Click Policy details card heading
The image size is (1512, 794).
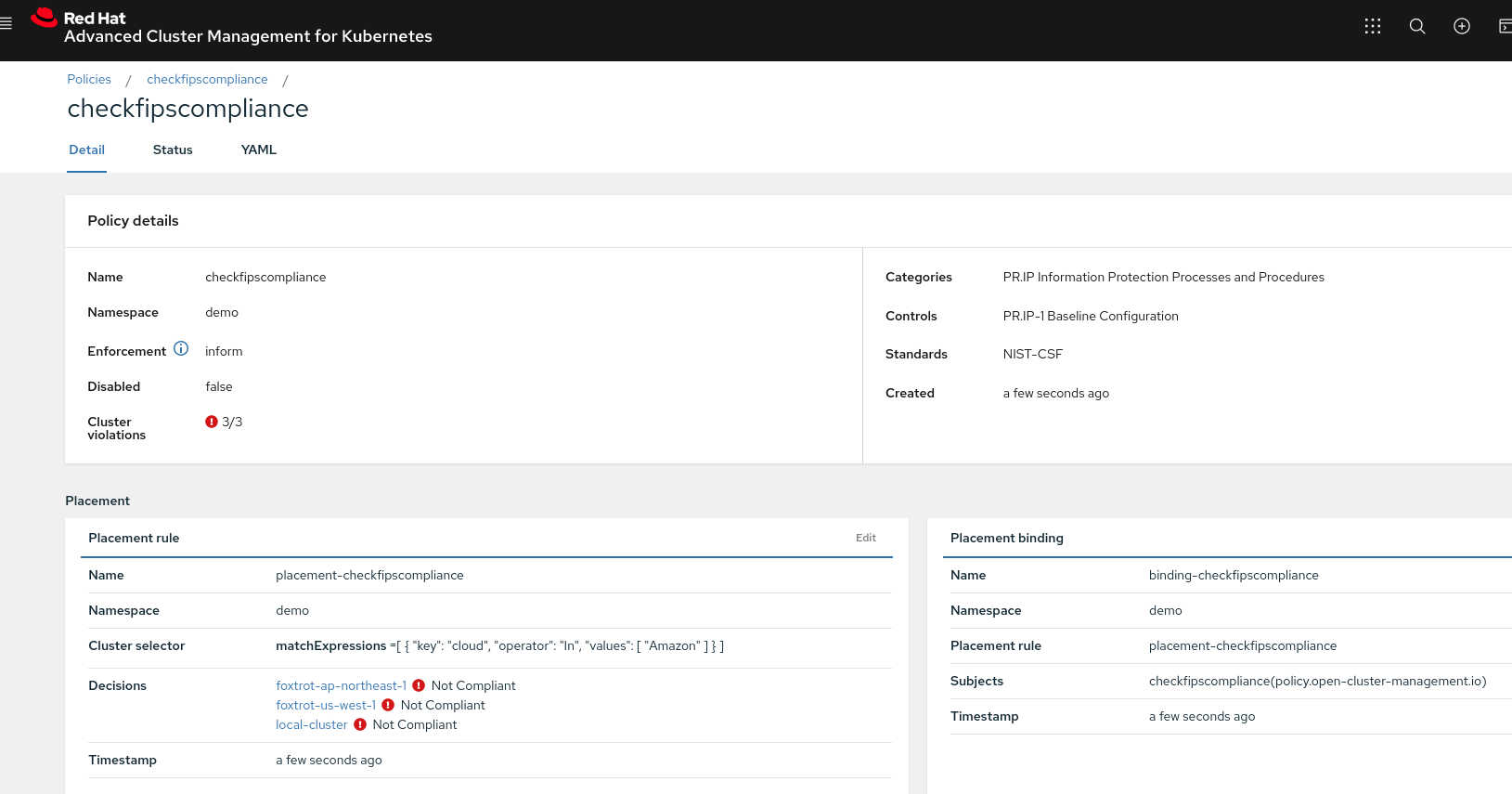tap(133, 221)
